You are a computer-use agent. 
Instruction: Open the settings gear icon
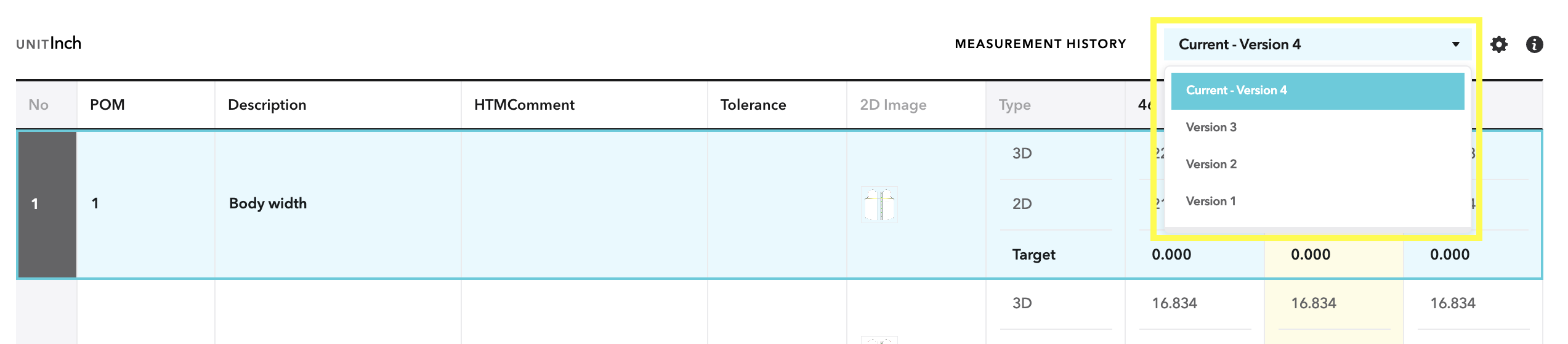[x=1498, y=44]
